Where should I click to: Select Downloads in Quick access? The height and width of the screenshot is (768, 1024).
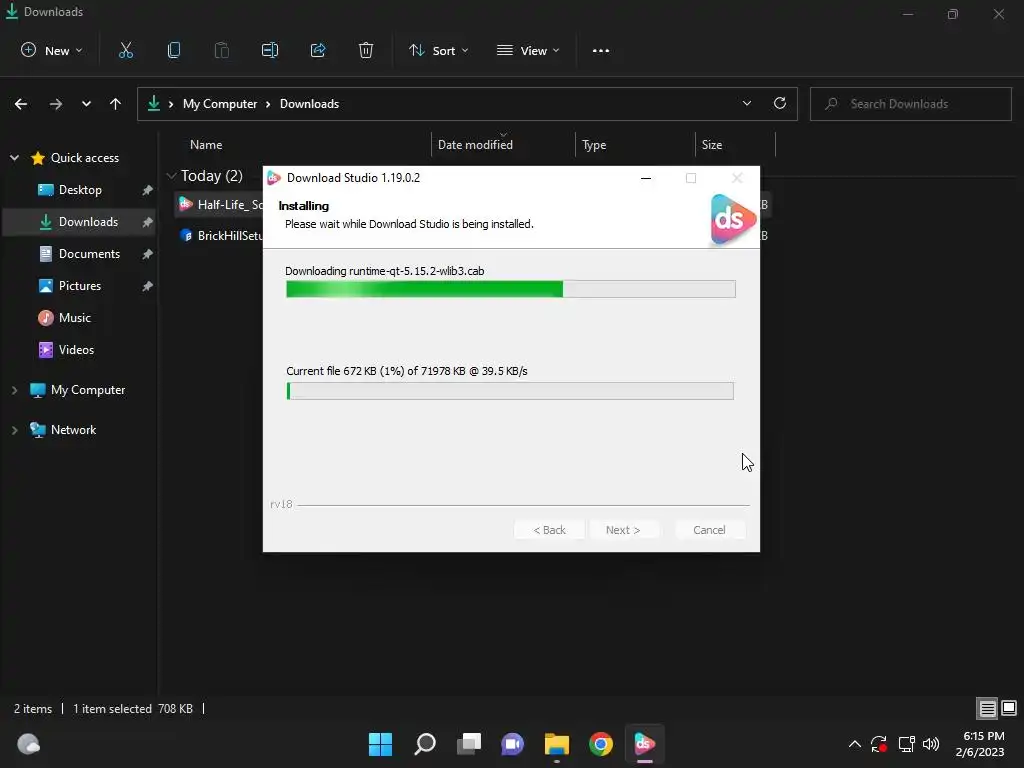pos(80,222)
